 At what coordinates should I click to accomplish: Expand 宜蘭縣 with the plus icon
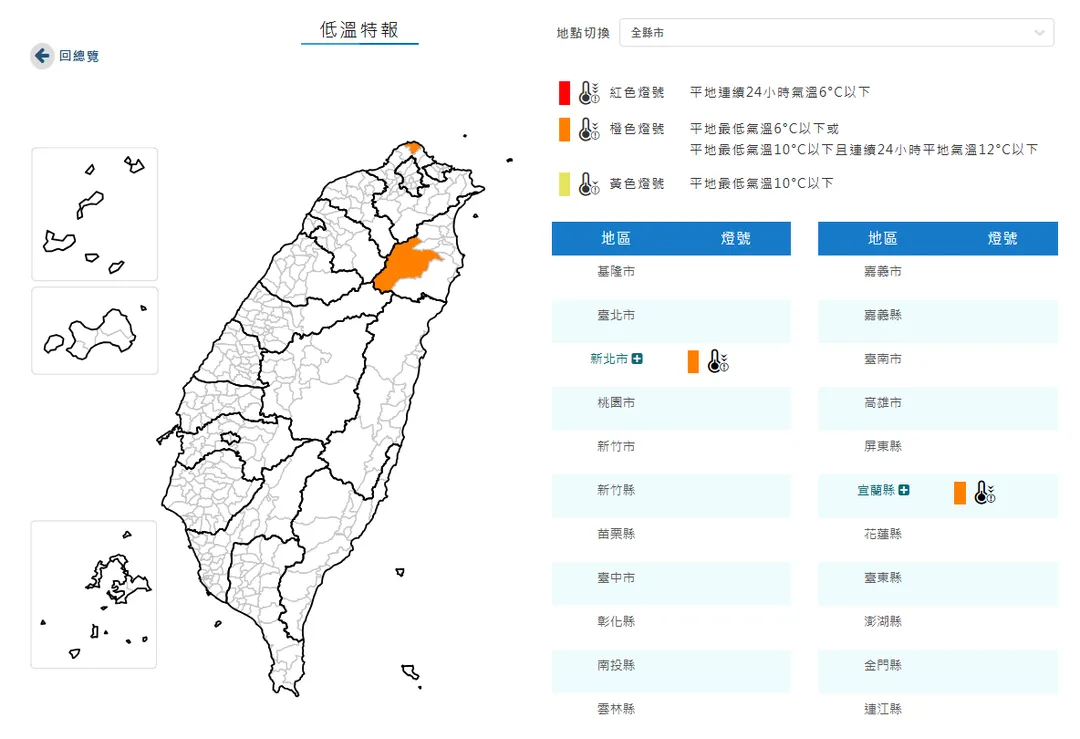tap(904, 490)
